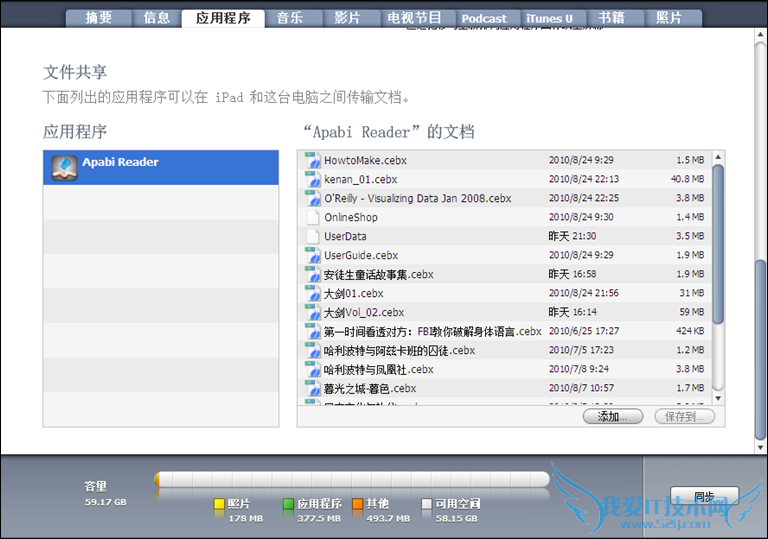Select the 安徒生童话故事集.cebx file name
Image resolution: width=768 pixels, height=539 pixels.
[379, 274]
